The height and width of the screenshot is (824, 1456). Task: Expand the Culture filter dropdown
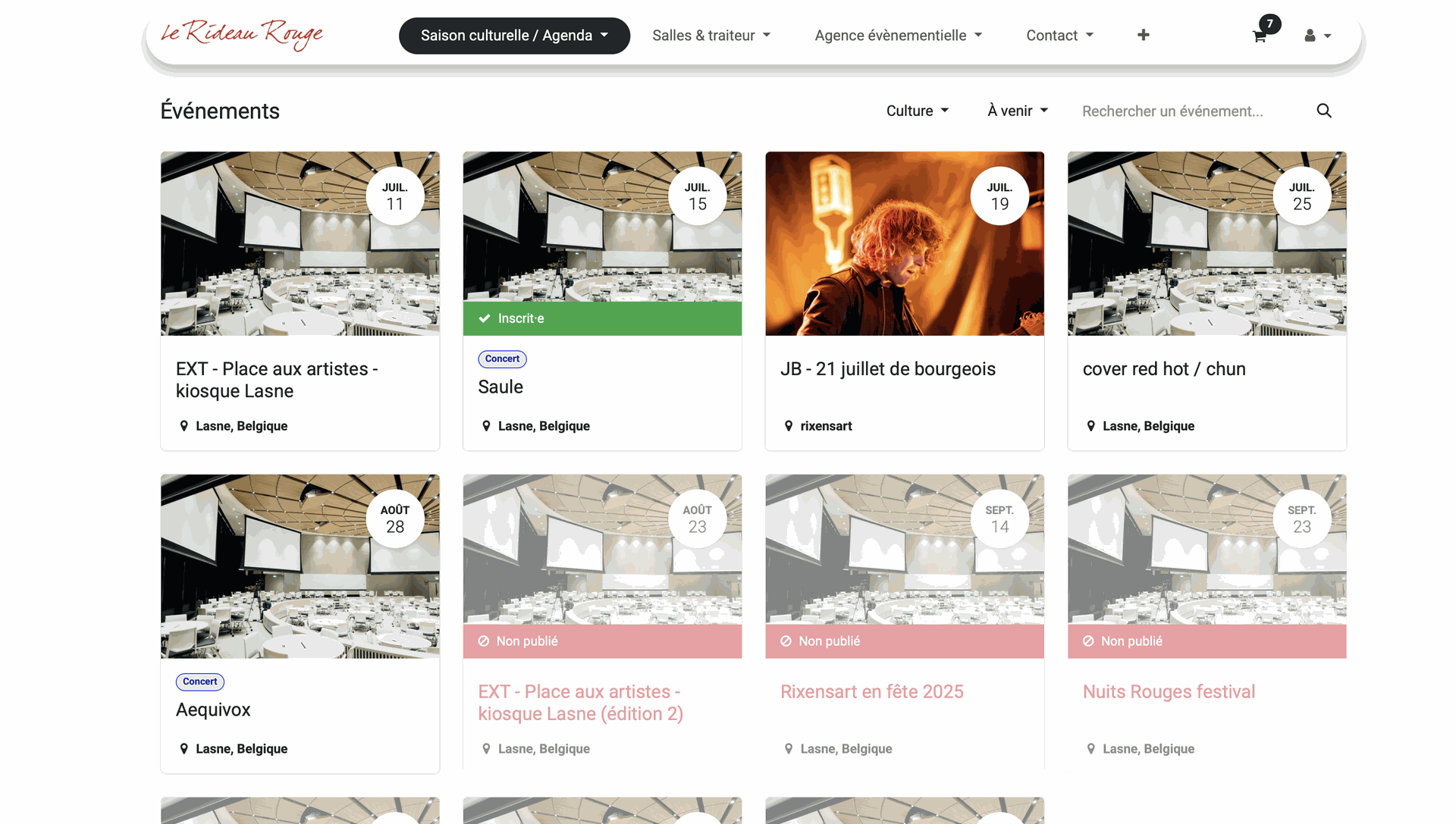tap(918, 111)
